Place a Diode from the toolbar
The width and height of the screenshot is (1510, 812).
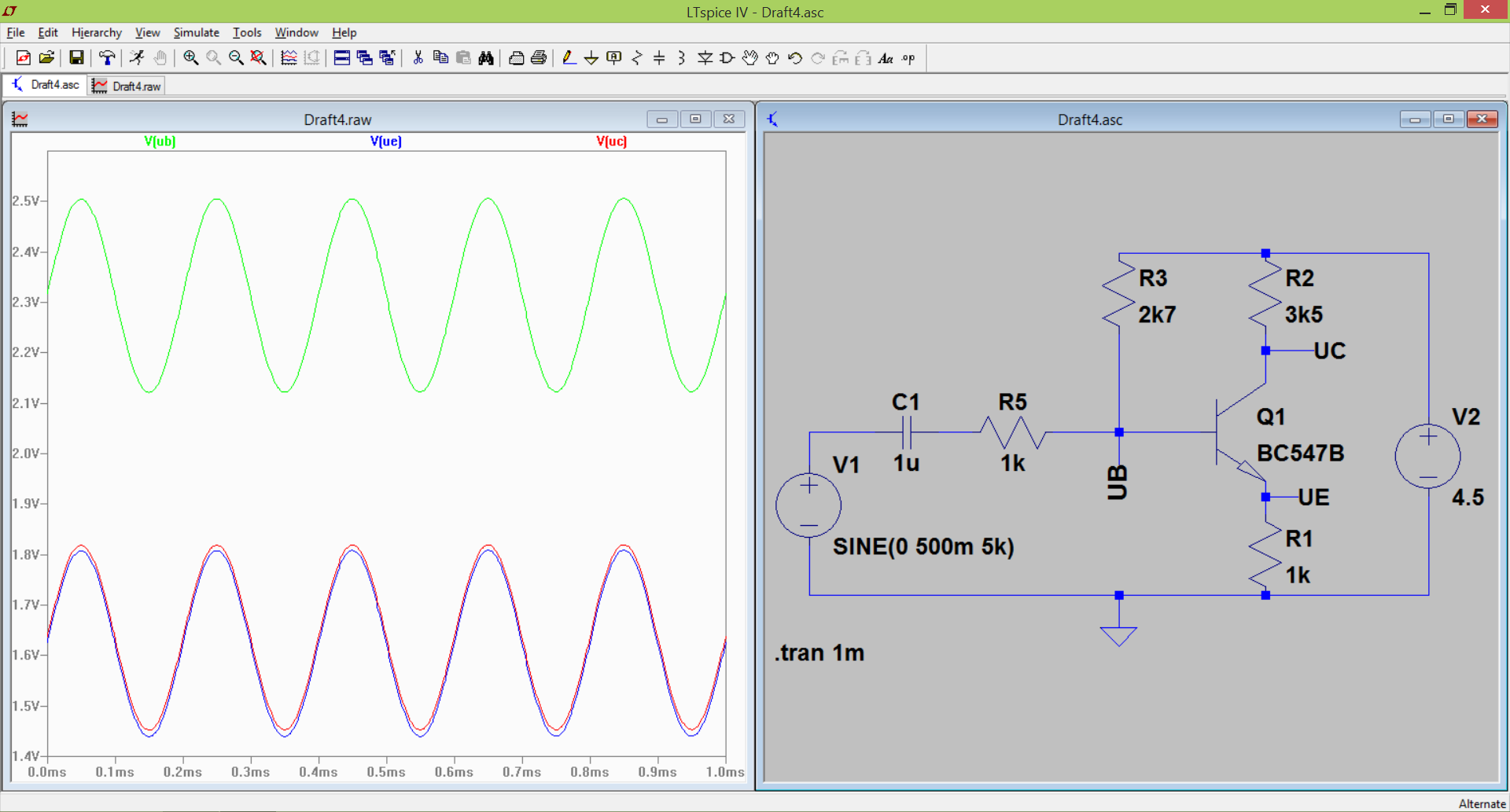tap(705, 57)
